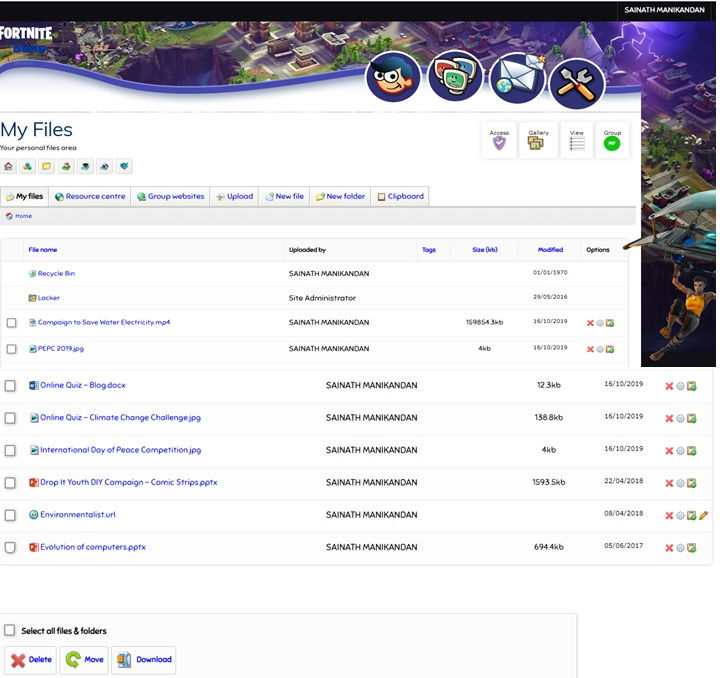Open the Upload tab
The height and width of the screenshot is (678, 720).
coord(235,196)
